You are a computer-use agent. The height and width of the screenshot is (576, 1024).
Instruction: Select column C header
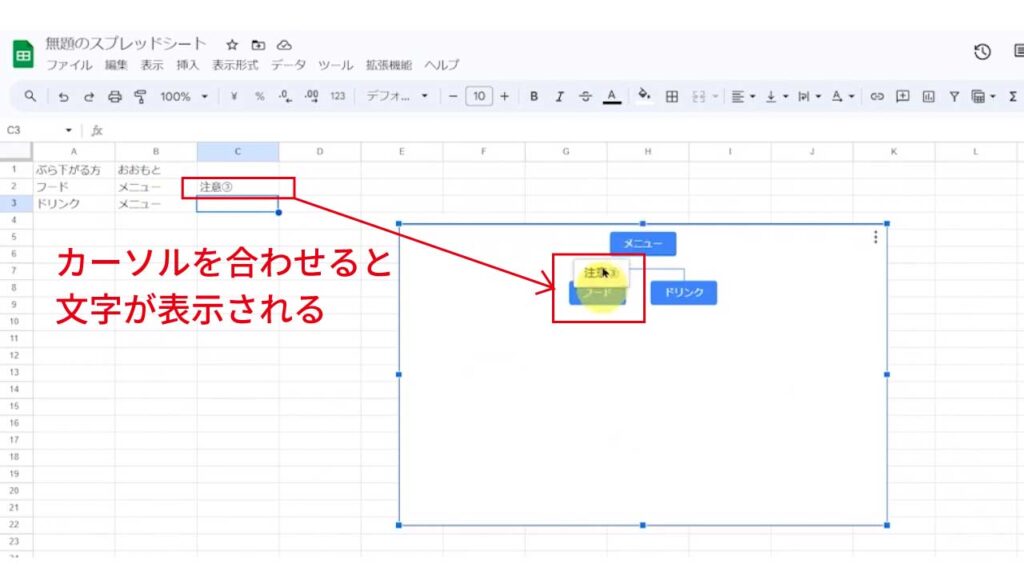tap(238, 152)
